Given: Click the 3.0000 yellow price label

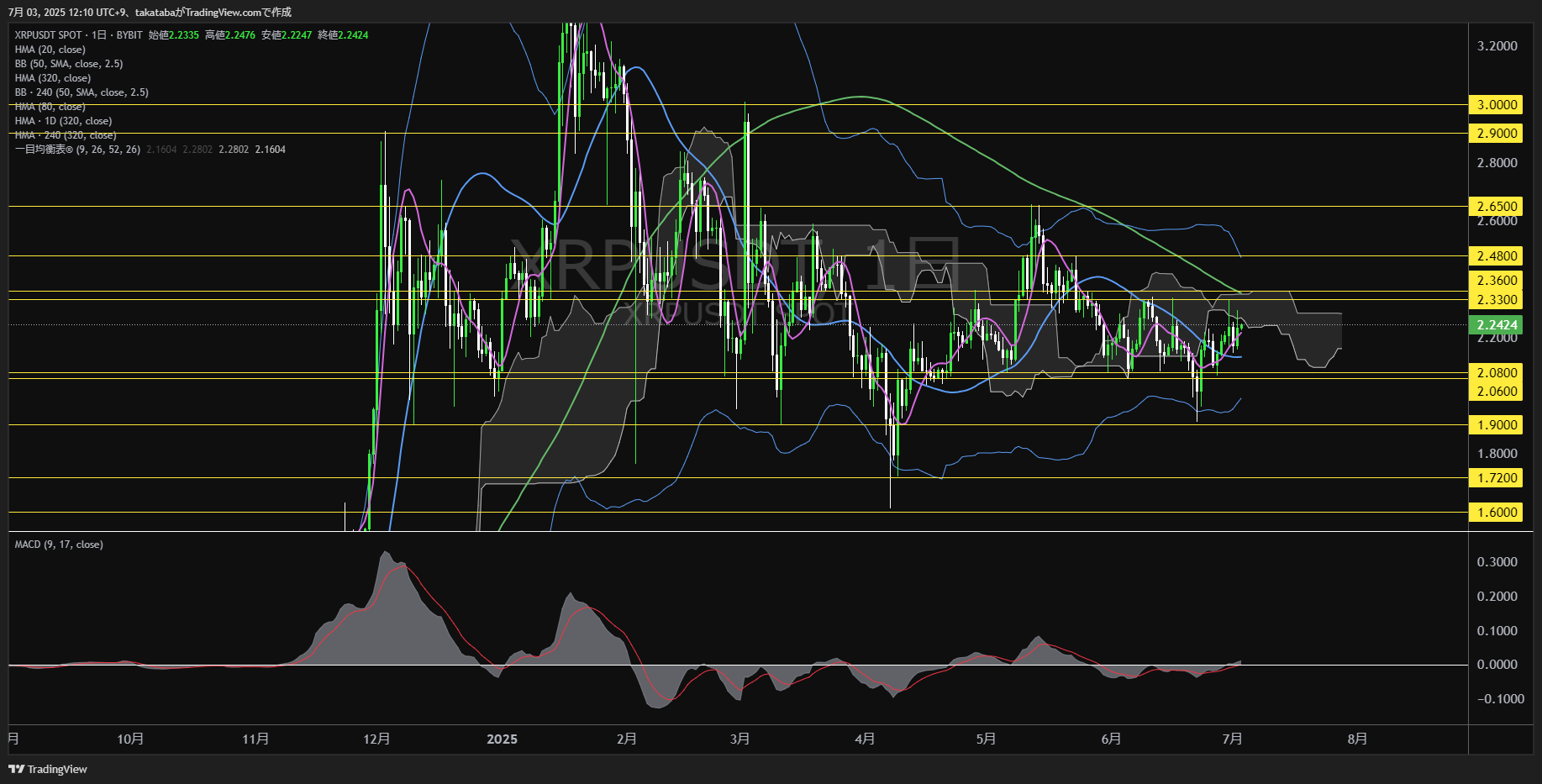Looking at the screenshot, I should coord(1496,105).
